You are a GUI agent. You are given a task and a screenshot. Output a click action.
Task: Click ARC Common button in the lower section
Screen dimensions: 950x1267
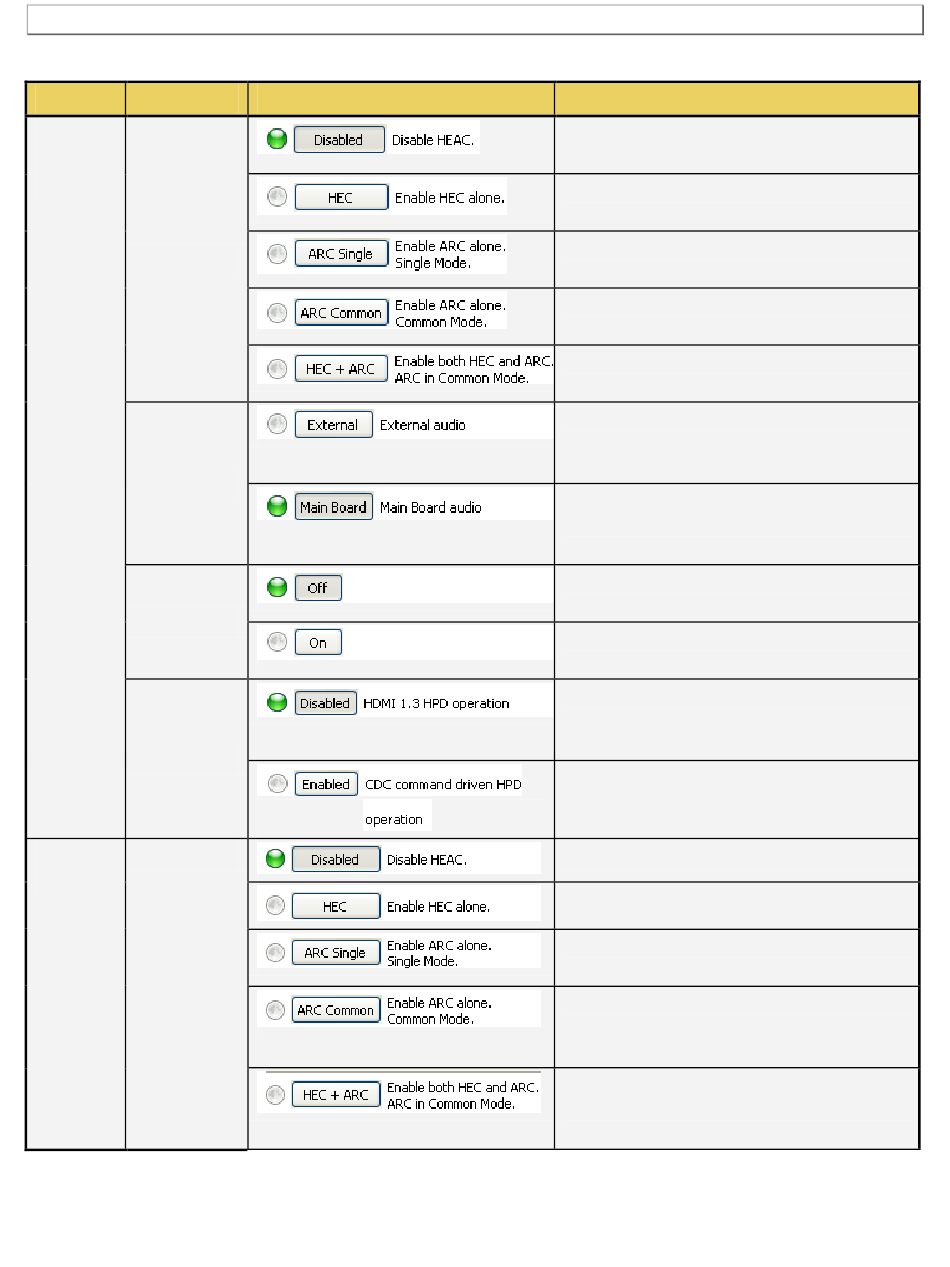pyautogui.click(x=336, y=1010)
